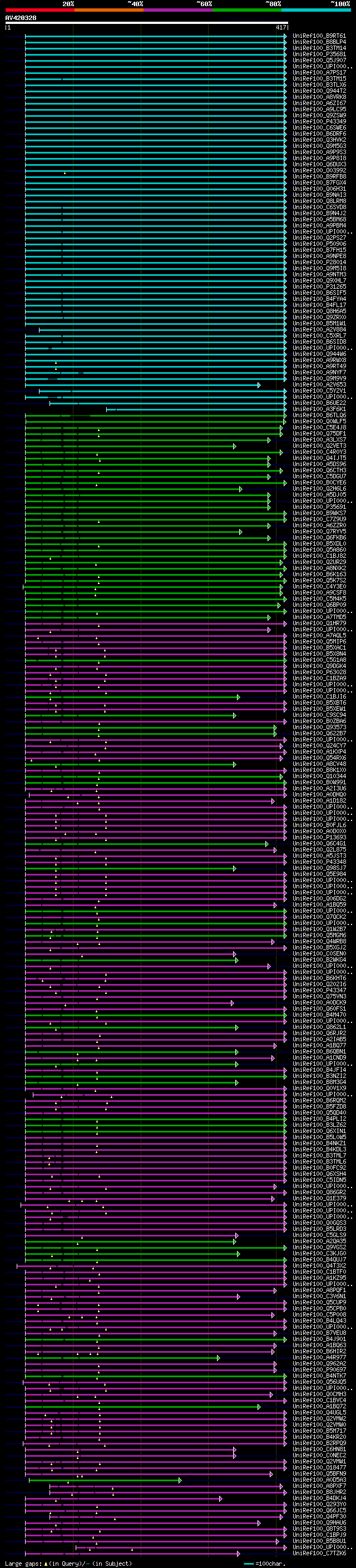Select the UniRef100_Q944T2 hit label
This screenshot has width=356, height=1568.
[x=319, y=91]
